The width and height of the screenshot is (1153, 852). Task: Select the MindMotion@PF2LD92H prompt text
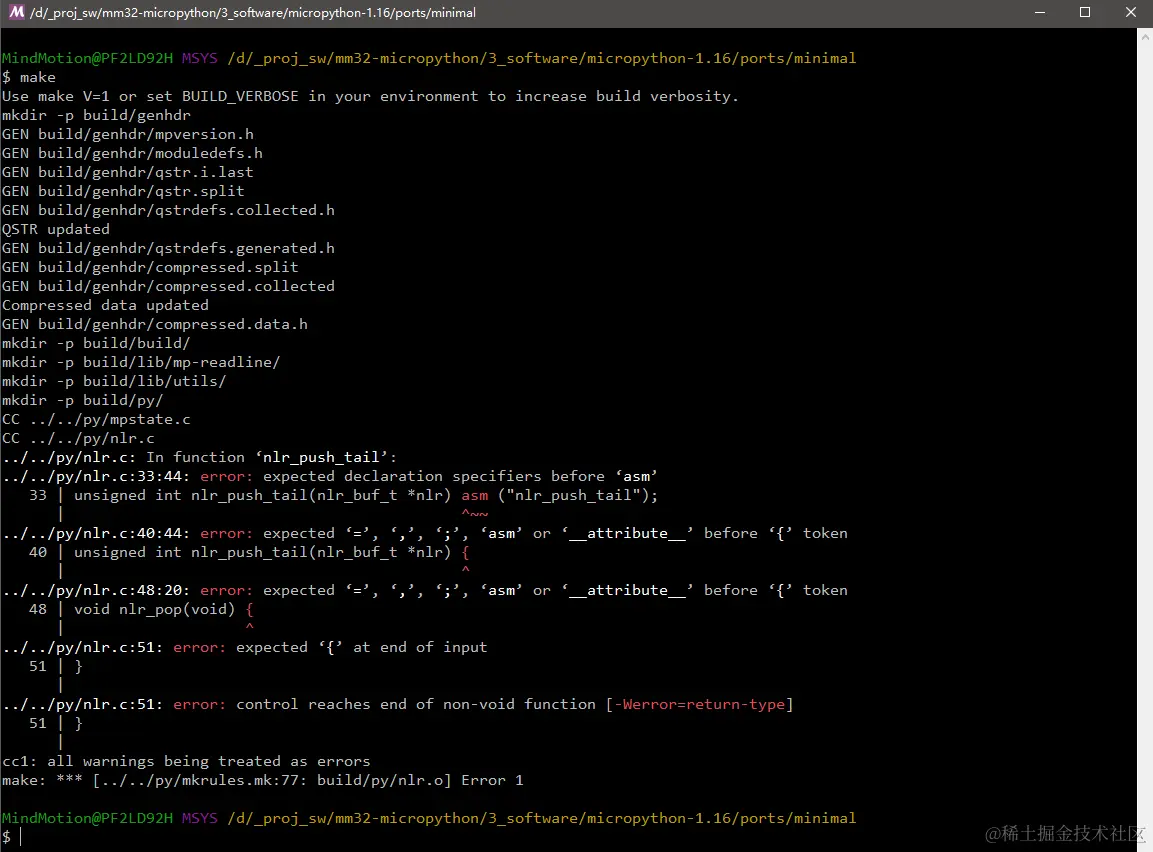tap(88, 57)
